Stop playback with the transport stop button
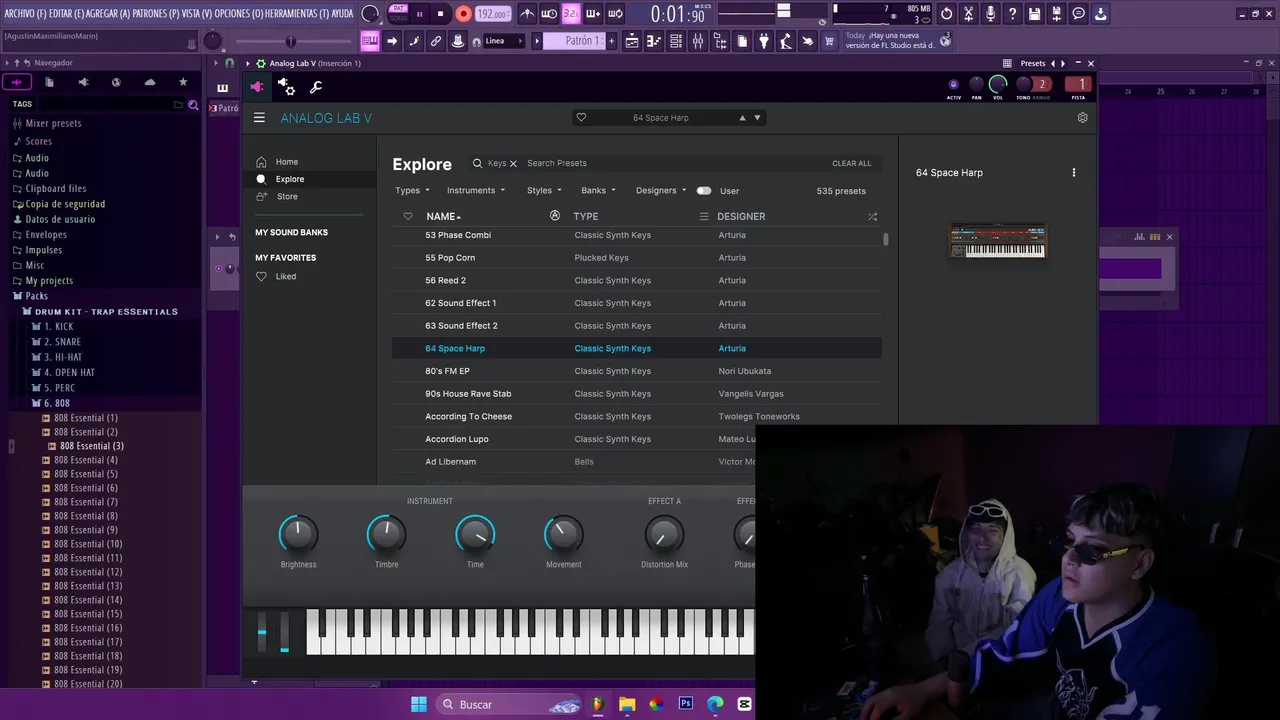1280x720 pixels. (440, 14)
